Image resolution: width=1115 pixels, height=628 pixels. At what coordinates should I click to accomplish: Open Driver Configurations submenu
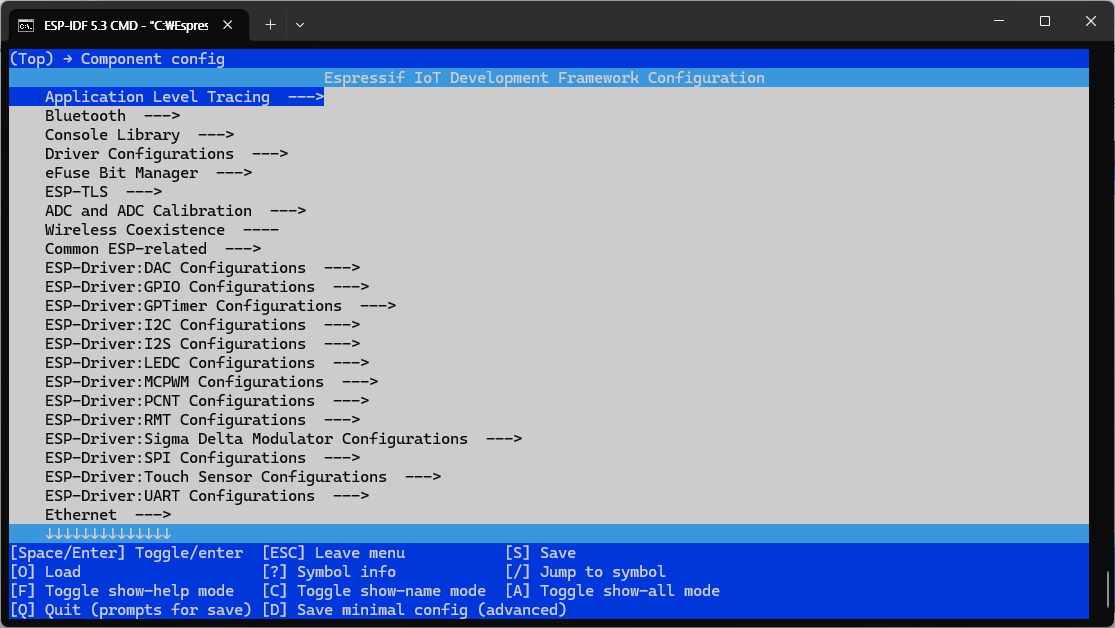166,154
